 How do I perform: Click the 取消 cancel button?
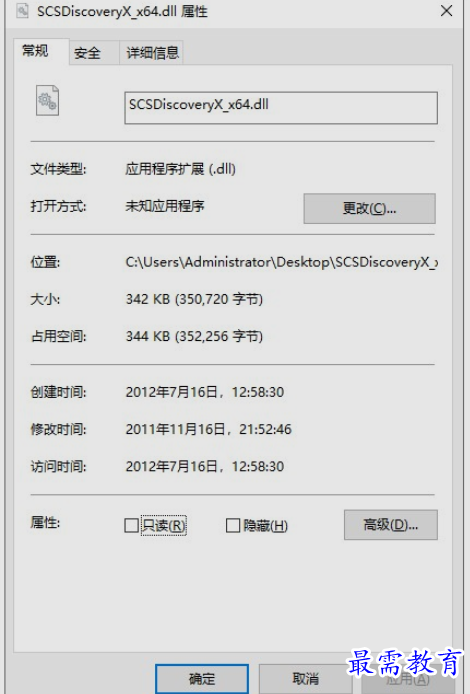coord(306,679)
